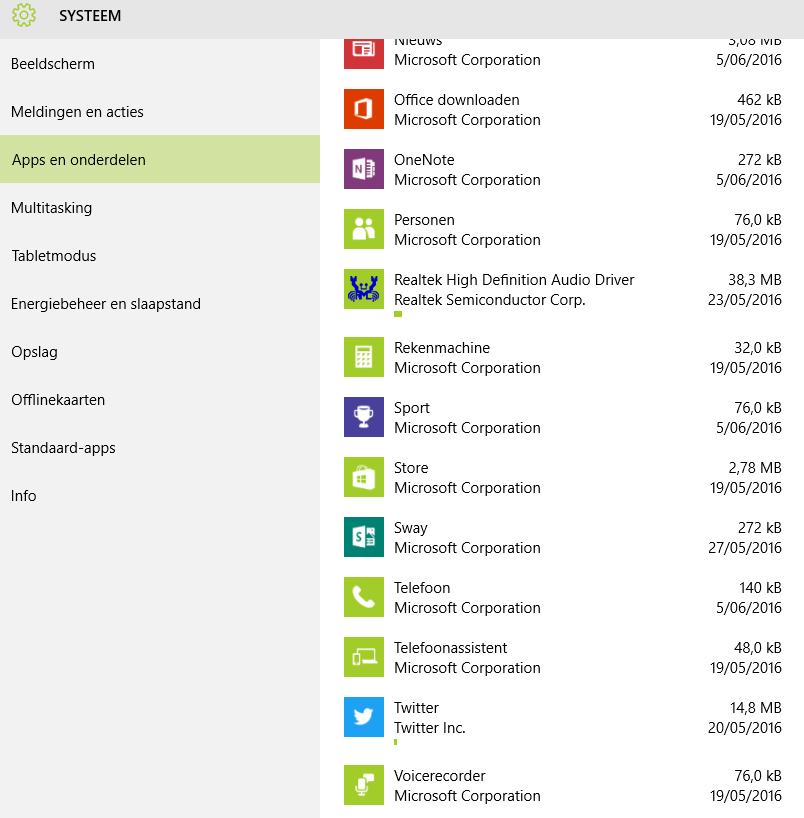Open the Info settings page
The image size is (804, 818).
tap(160, 496)
